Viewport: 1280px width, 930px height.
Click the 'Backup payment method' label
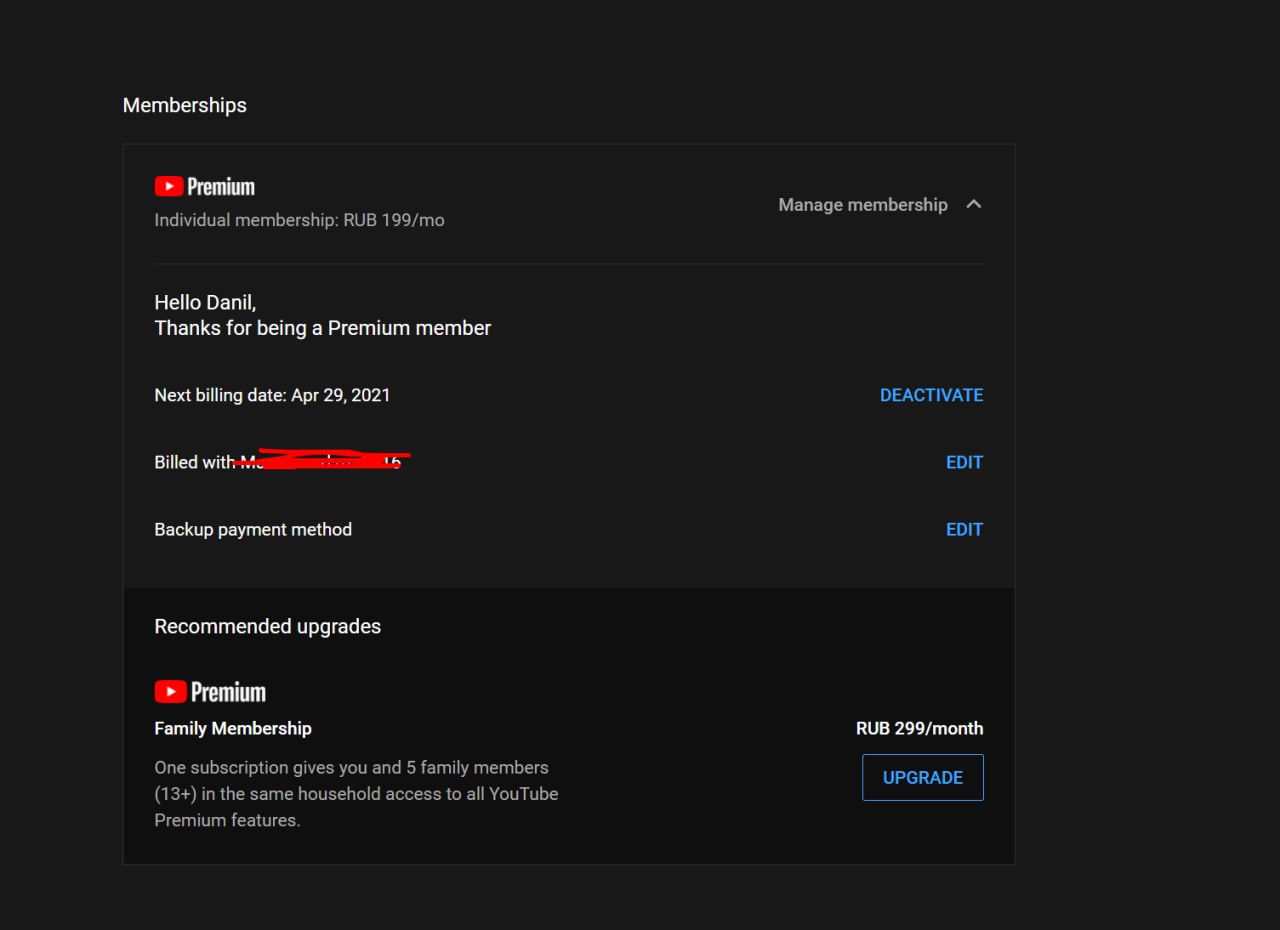click(253, 529)
